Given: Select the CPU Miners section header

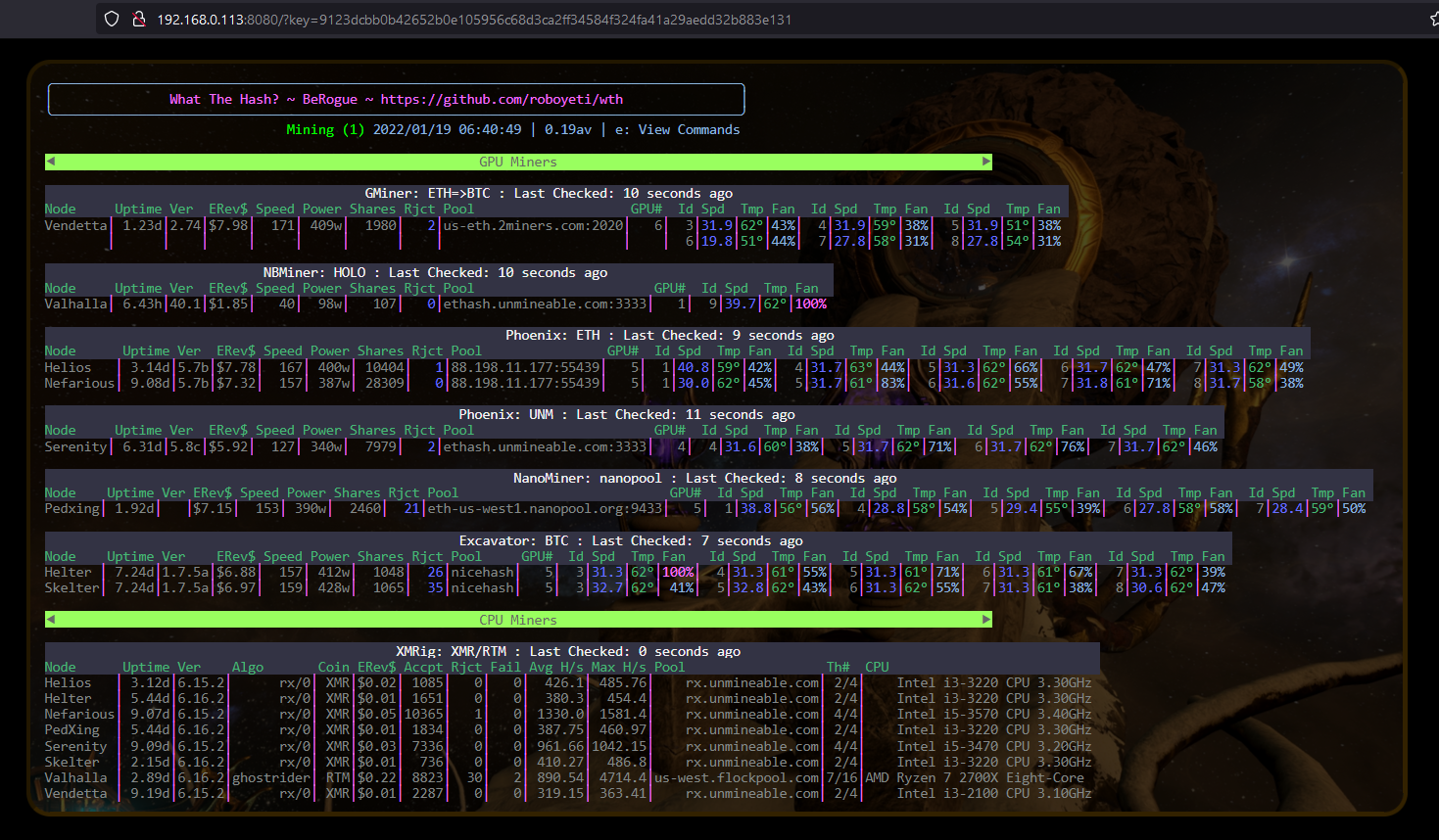Looking at the screenshot, I should click(518, 620).
